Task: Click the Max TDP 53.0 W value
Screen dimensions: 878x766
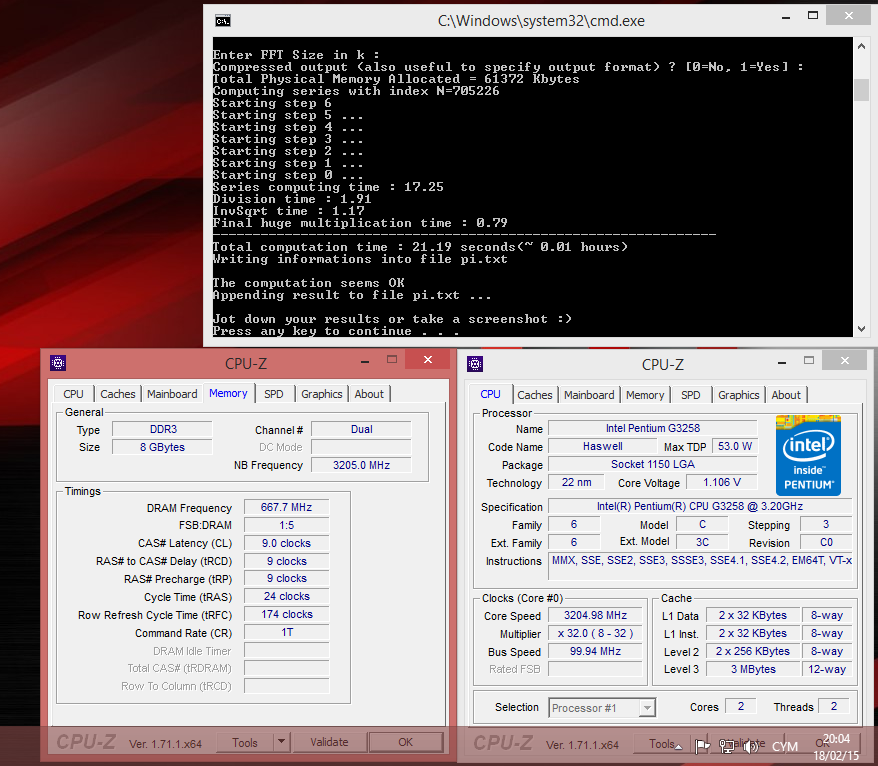Action: click(x=735, y=446)
